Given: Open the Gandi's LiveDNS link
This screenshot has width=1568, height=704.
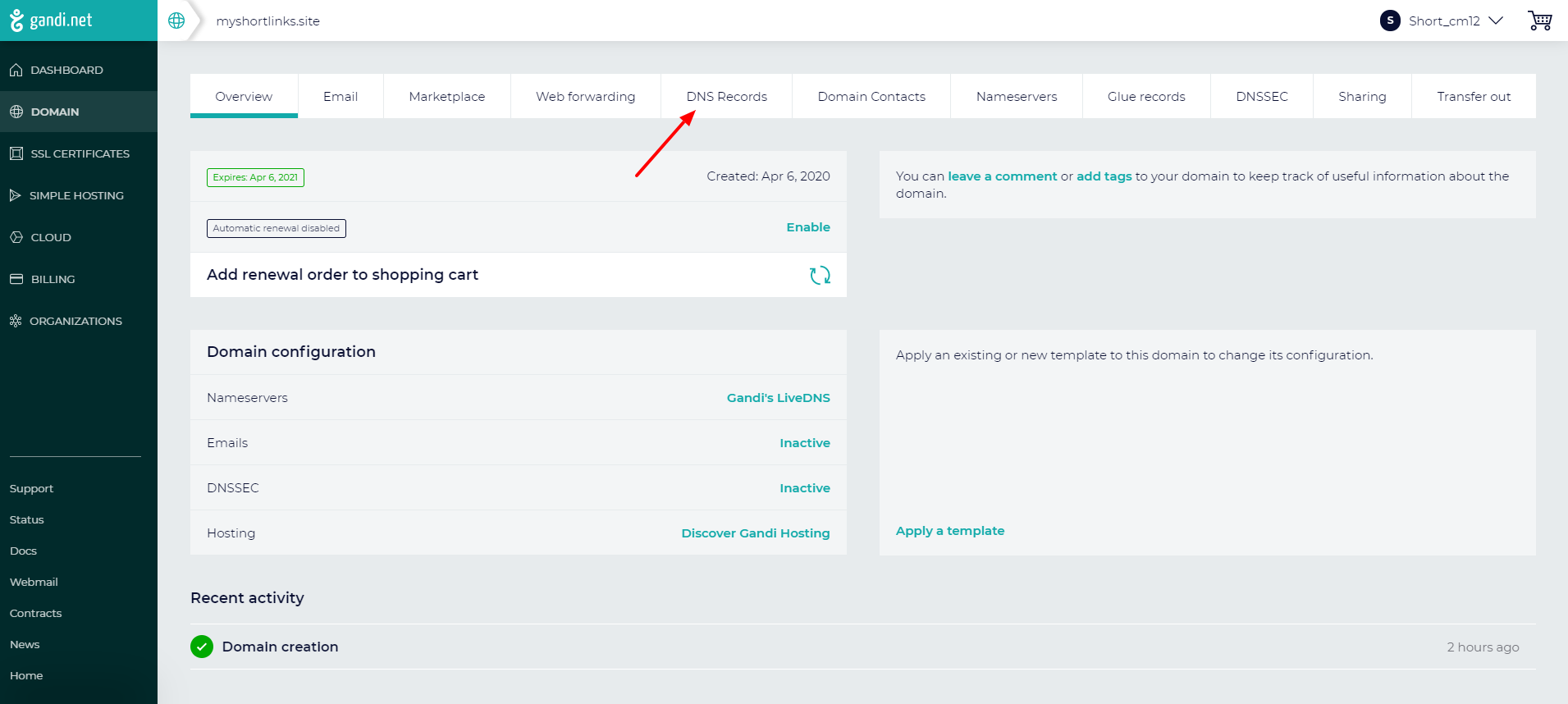Looking at the screenshot, I should point(779,398).
